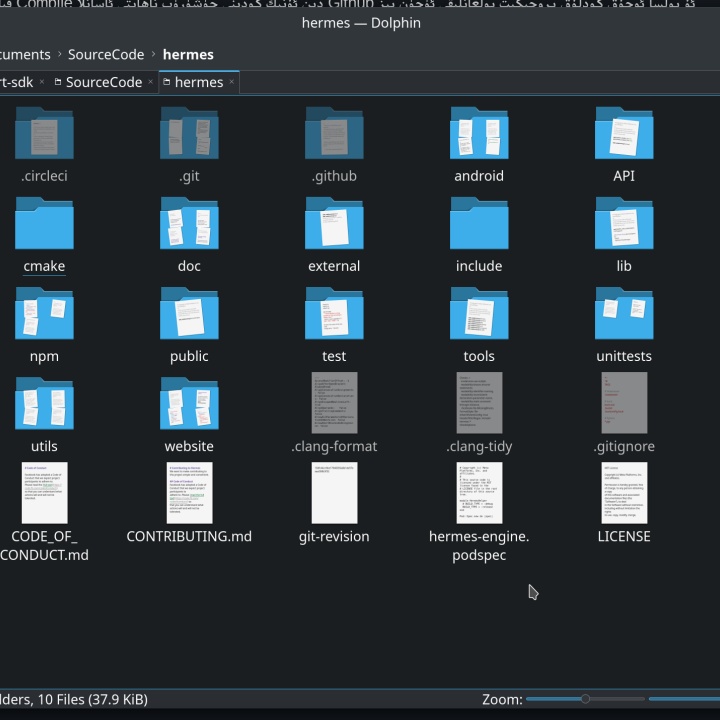Select the CODE_OF_CONDUCT.md file

click(44, 493)
